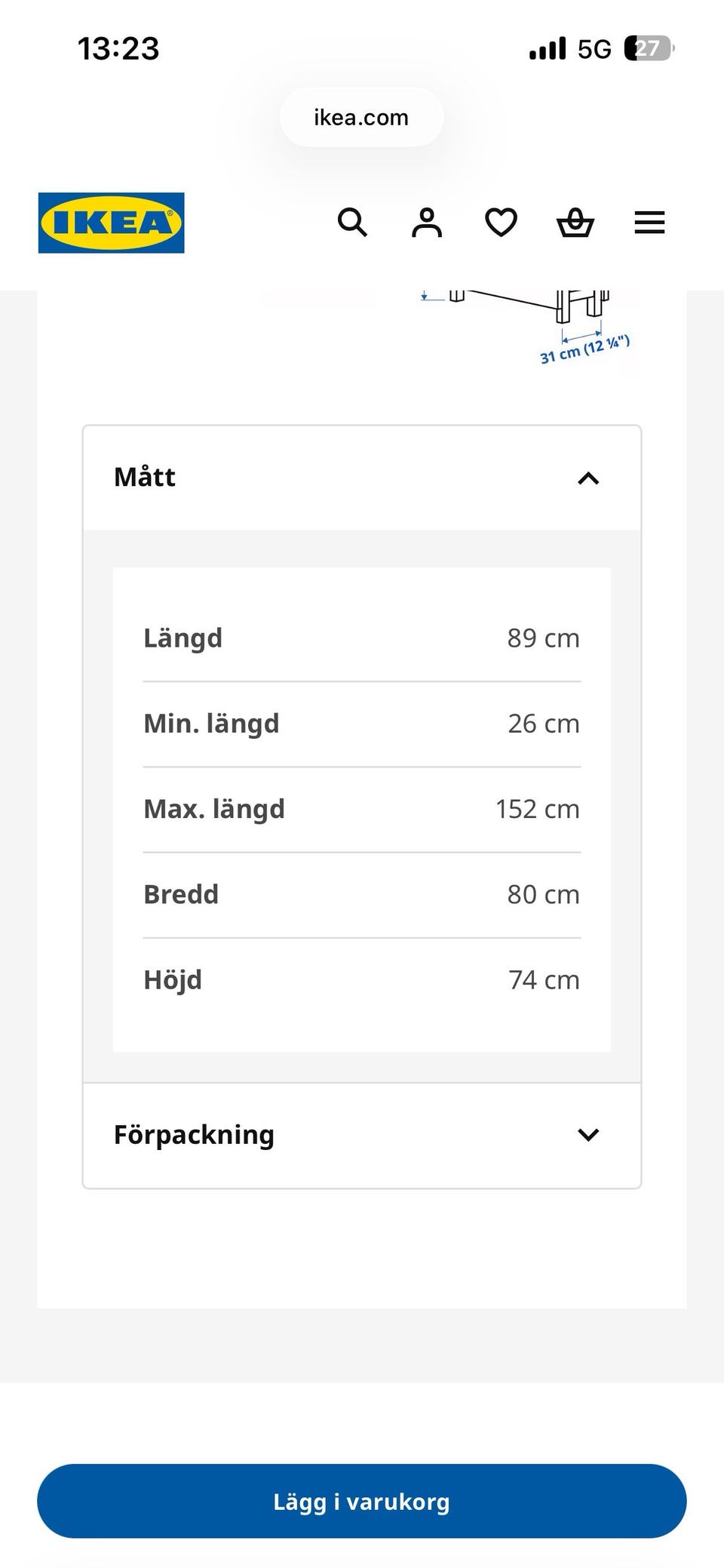
Task: Expand the Förpackning section chevron
Action: [588, 1135]
